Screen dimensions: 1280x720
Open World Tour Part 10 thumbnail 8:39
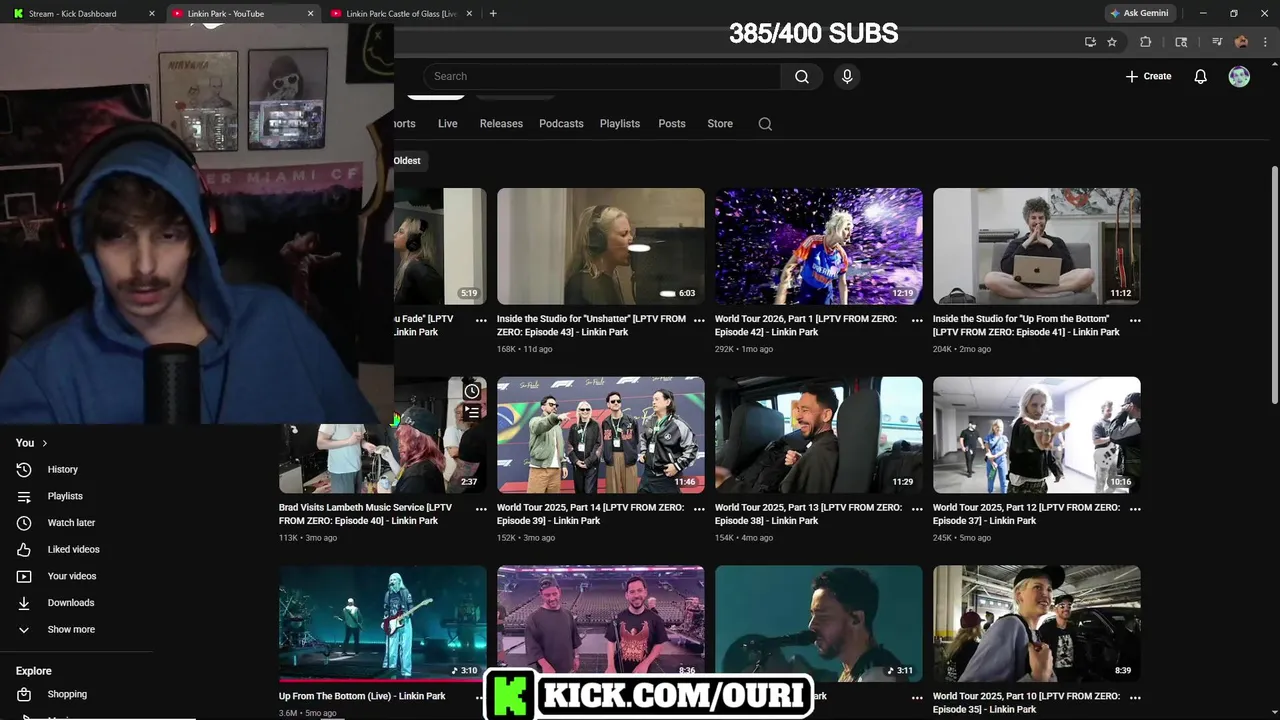tap(1037, 624)
